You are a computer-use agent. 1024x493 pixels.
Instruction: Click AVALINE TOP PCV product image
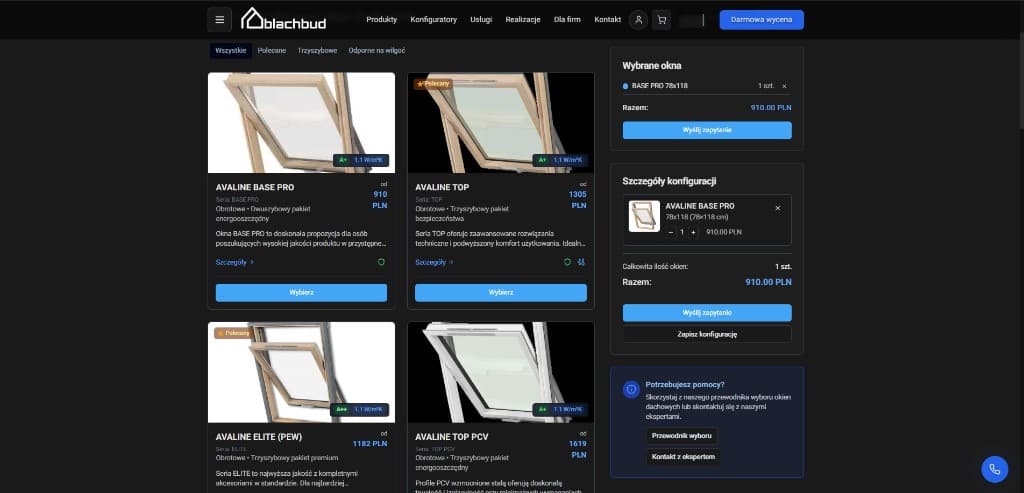coord(501,372)
